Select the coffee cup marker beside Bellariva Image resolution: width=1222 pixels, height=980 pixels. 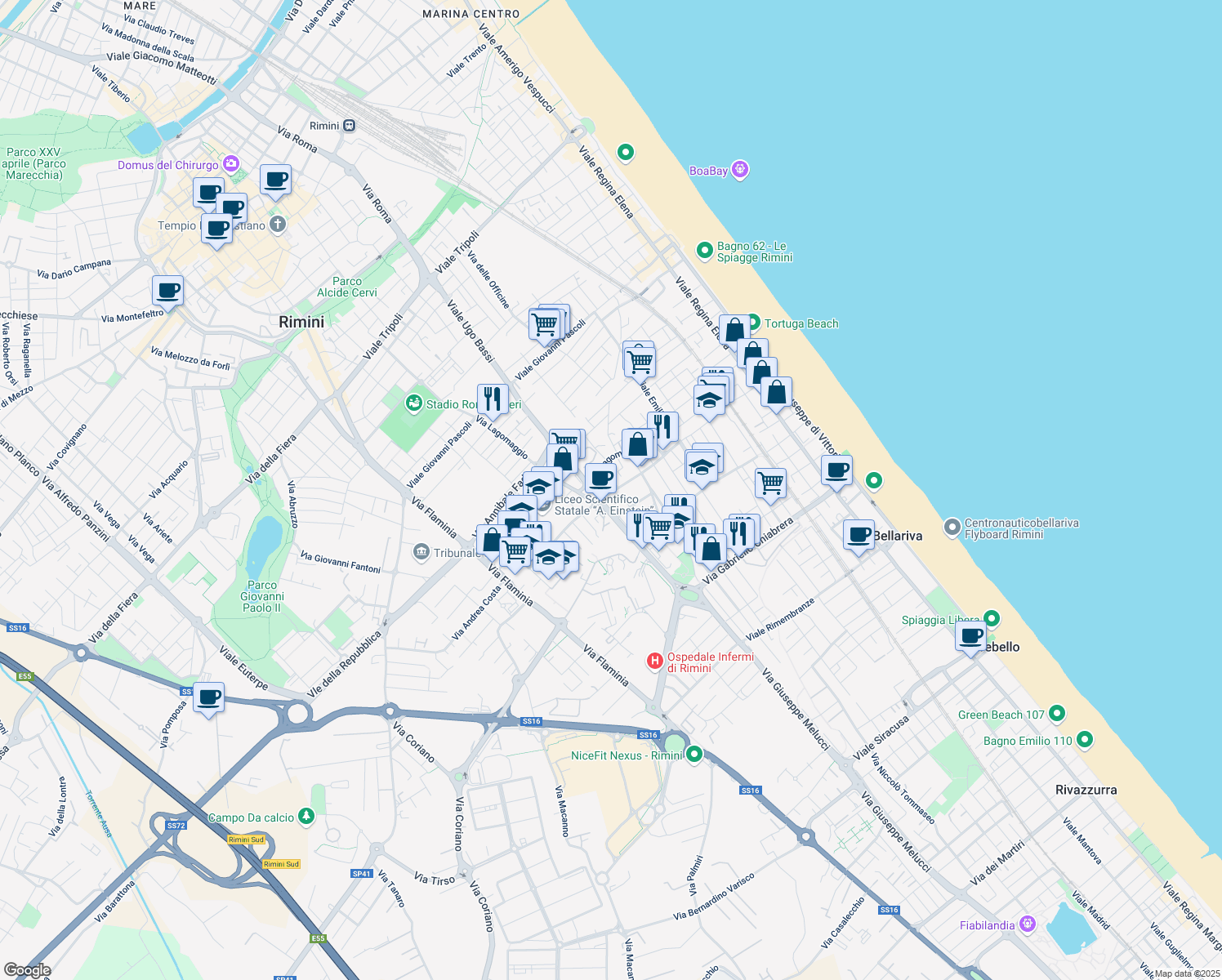[x=859, y=536]
